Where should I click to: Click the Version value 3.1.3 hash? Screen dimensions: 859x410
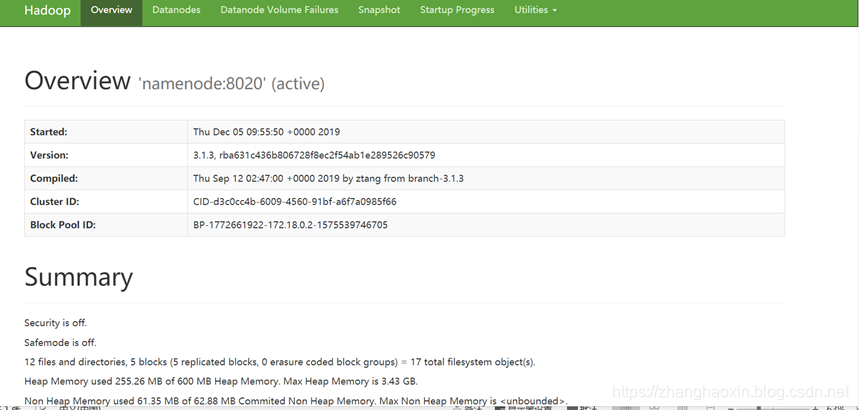(x=314, y=155)
